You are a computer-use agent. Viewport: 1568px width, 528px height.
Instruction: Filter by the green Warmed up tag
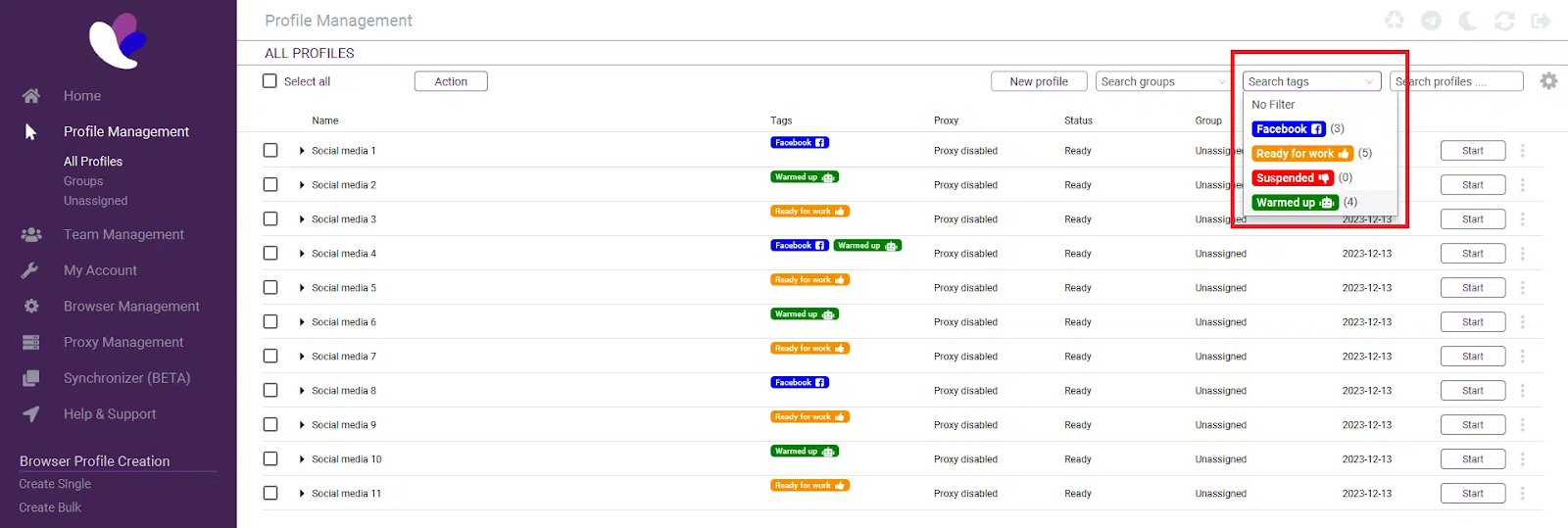pyautogui.click(x=1295, y=203)
